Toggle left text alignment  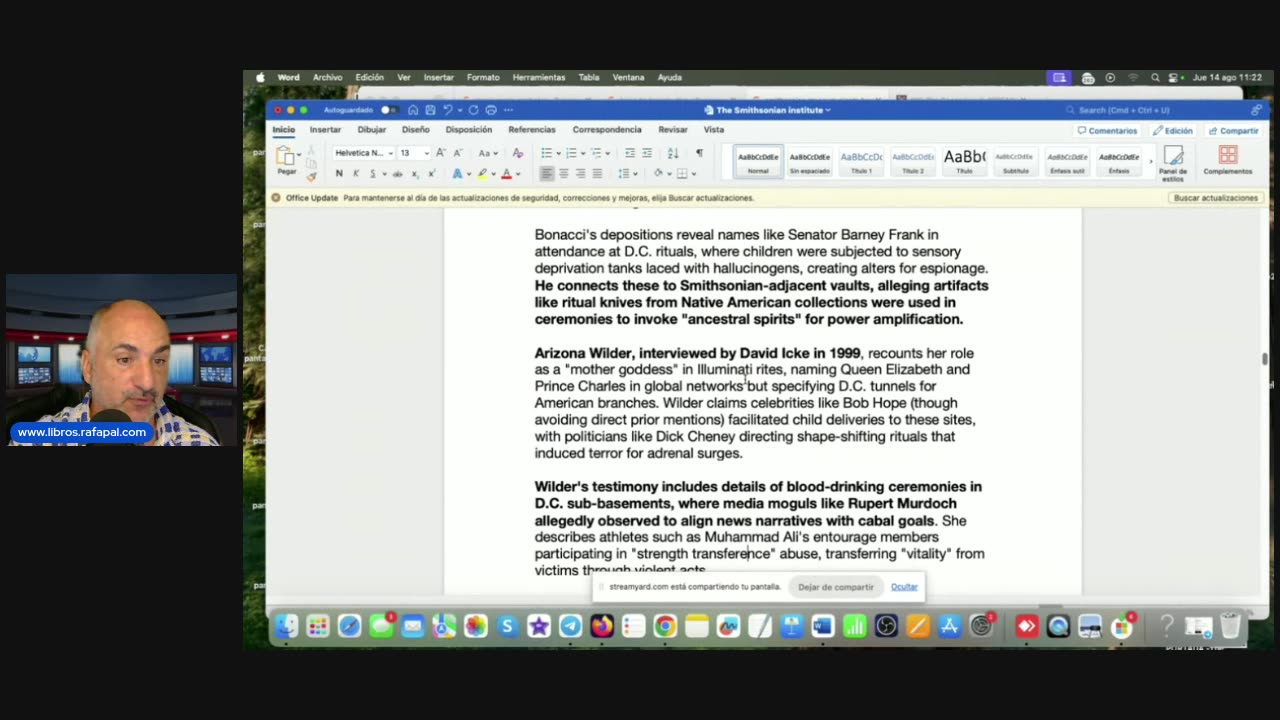click(546, 173)
